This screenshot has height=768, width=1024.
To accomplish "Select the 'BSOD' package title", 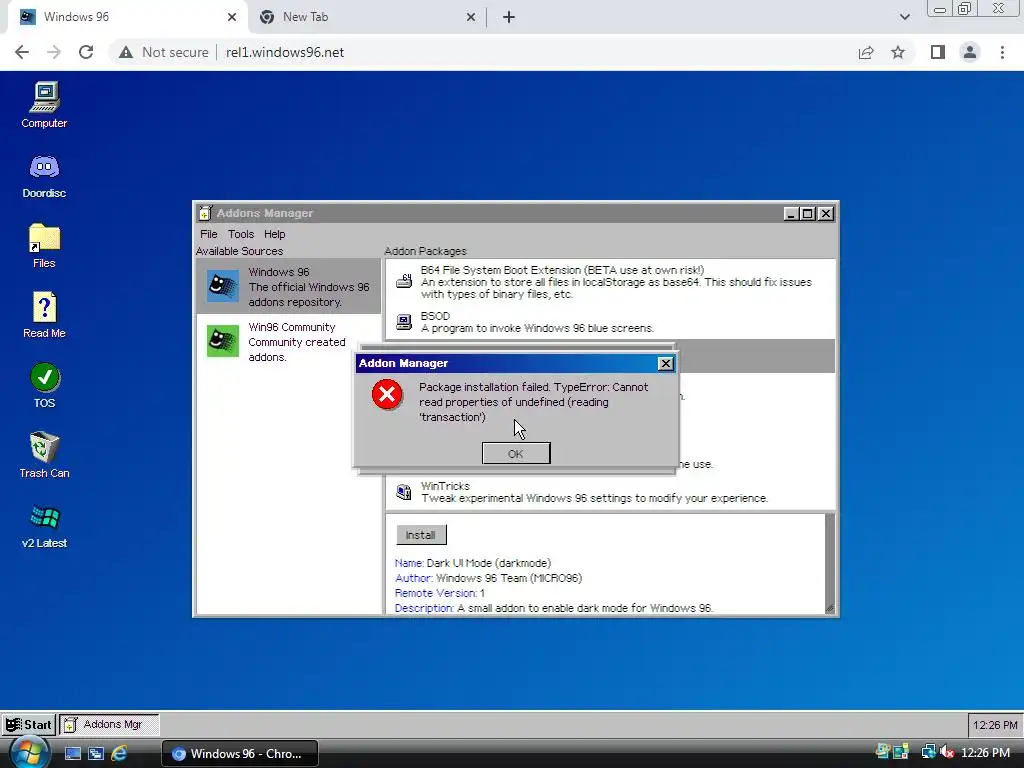I will pos(435,316).
